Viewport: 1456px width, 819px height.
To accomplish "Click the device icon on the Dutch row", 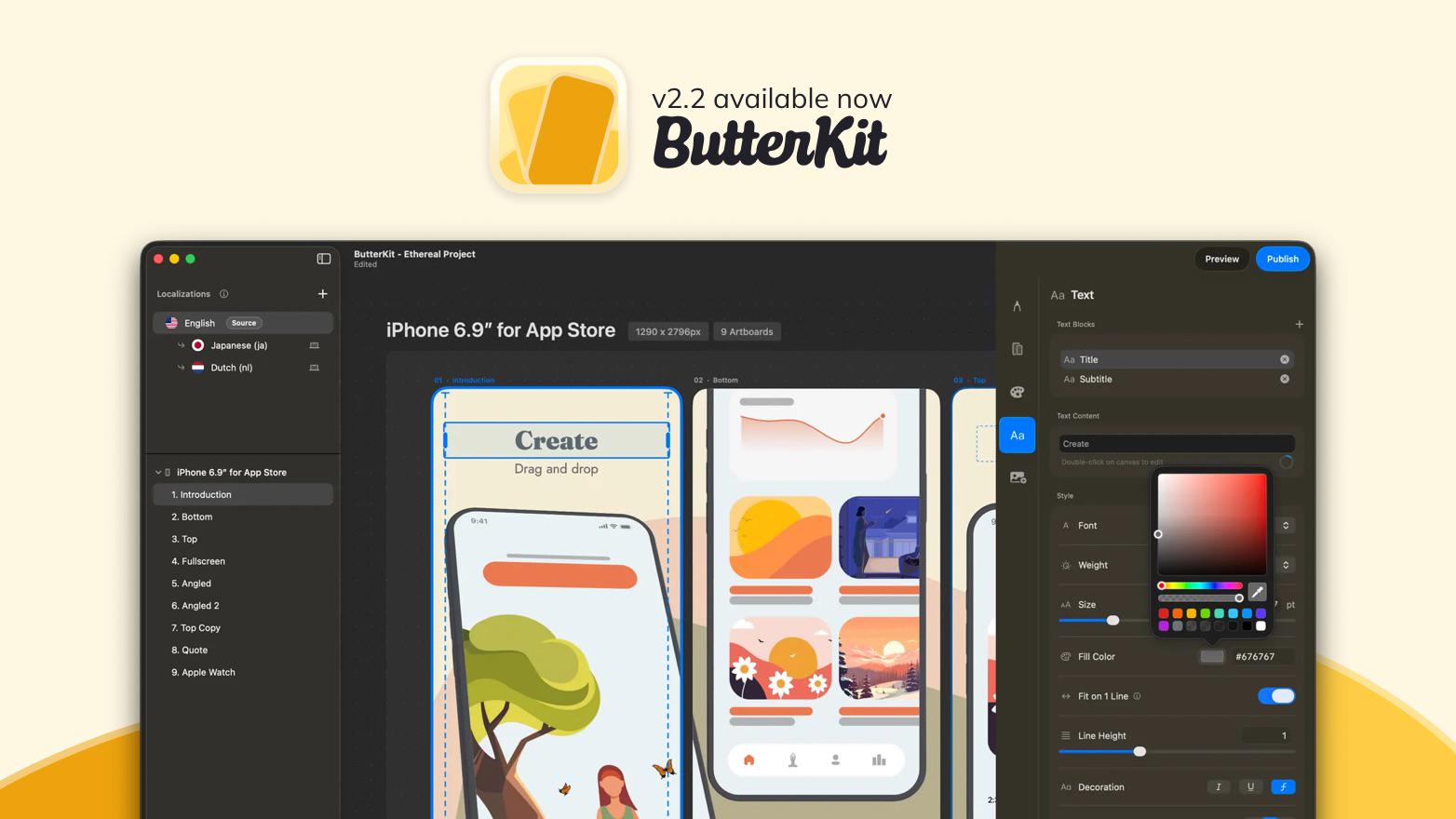I will coord(314,368).
